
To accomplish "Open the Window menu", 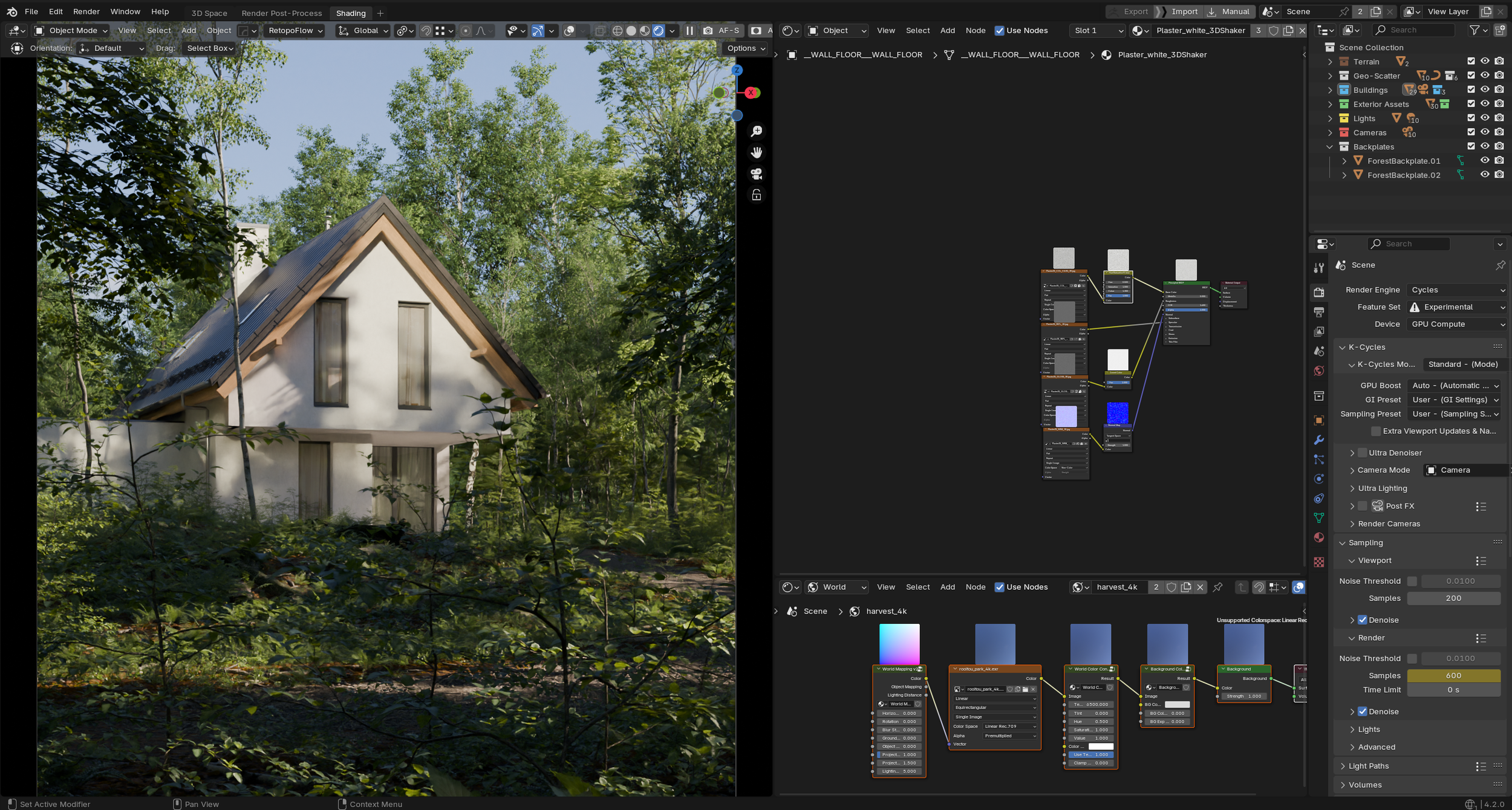I will (x=125, y=11).
